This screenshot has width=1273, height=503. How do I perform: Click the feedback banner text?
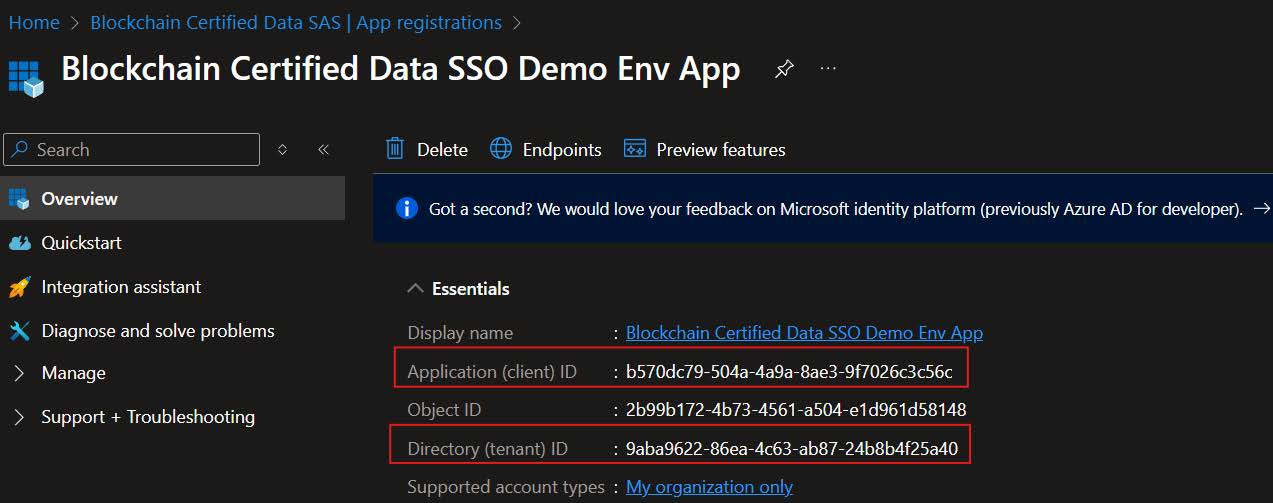coord(835,209)
